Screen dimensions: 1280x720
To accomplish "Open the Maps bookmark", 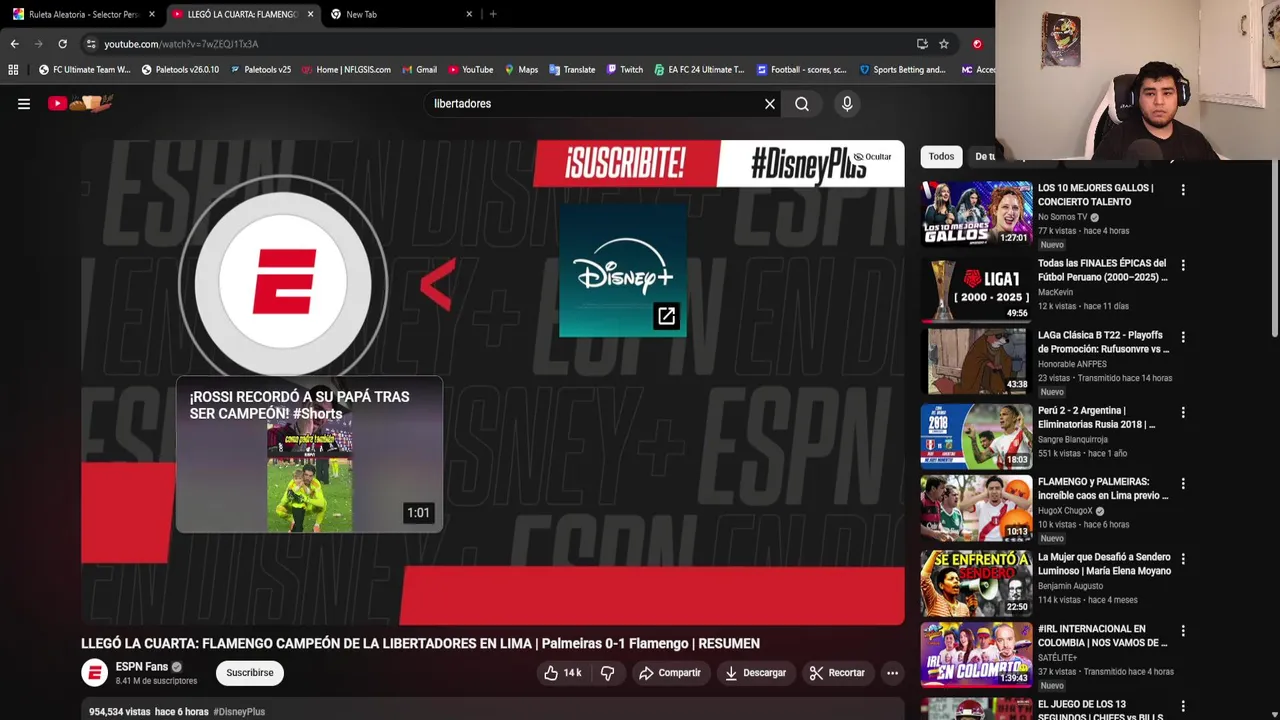I will [x=521, y=70].
